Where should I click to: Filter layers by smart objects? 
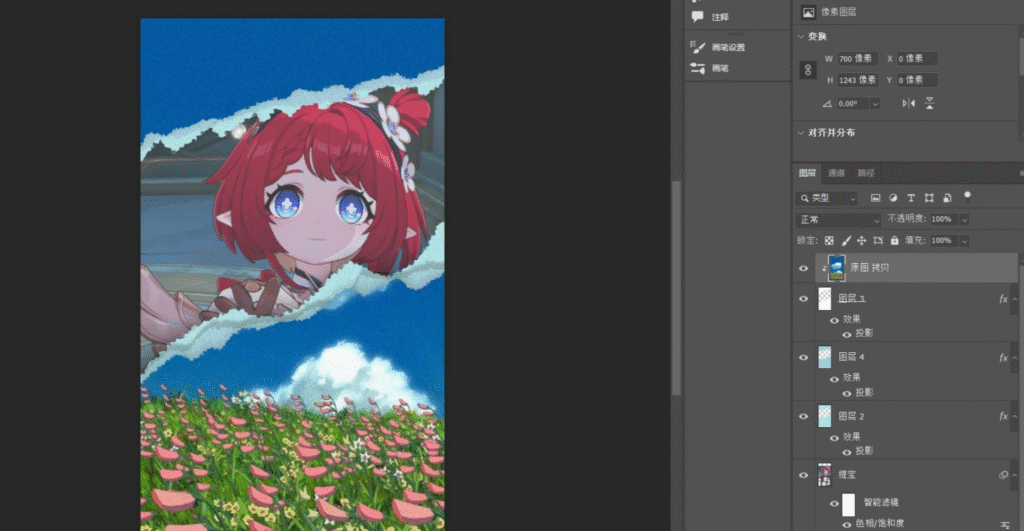pyautogui.click(x=947, y=198)
